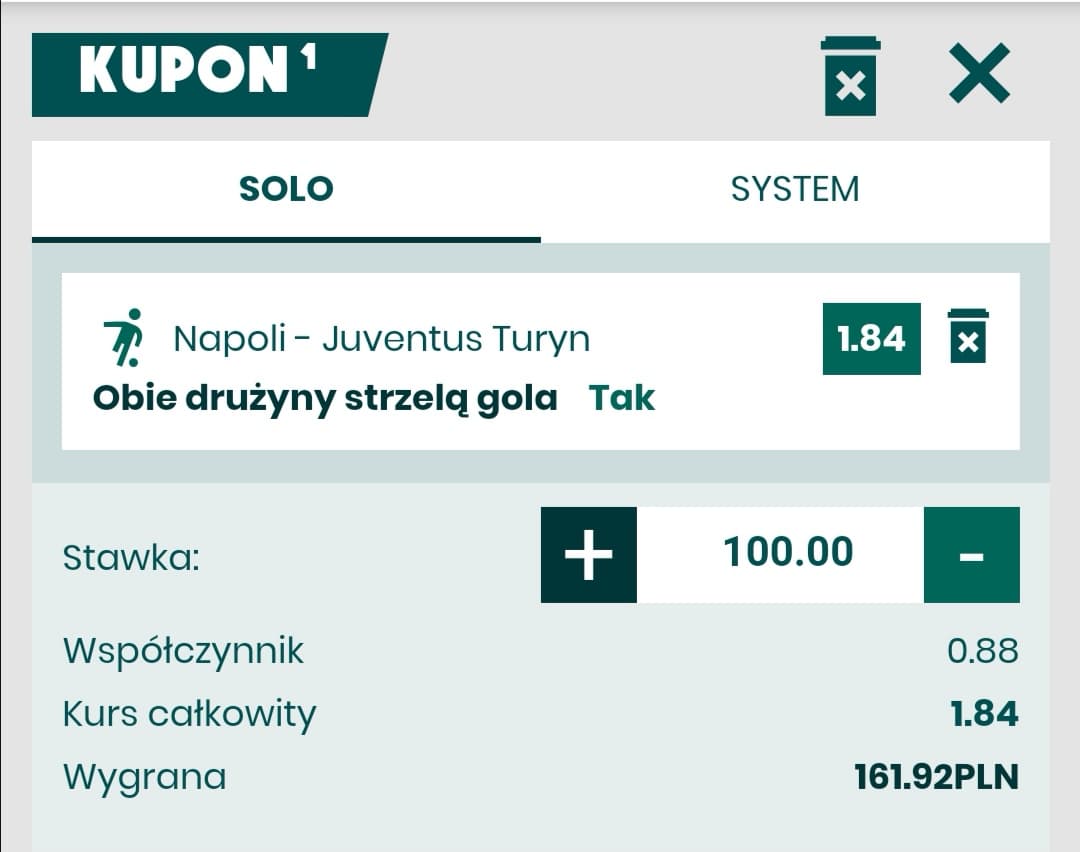1080x852 pixels.
Task: Increase the stake with the plus button
Action: point(588,555)
